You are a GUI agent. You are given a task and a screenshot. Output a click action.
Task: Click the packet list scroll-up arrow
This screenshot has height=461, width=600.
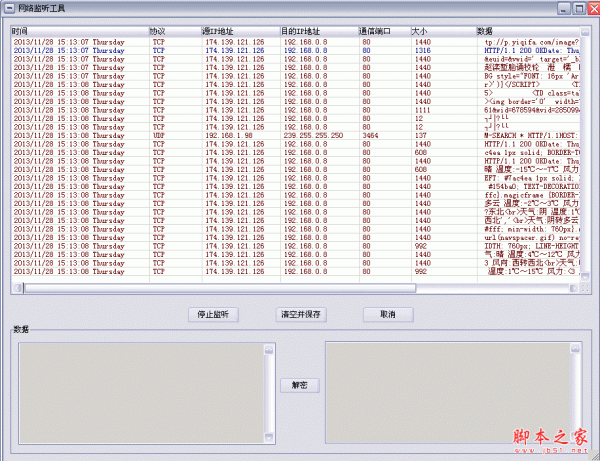tap(585, 32)
